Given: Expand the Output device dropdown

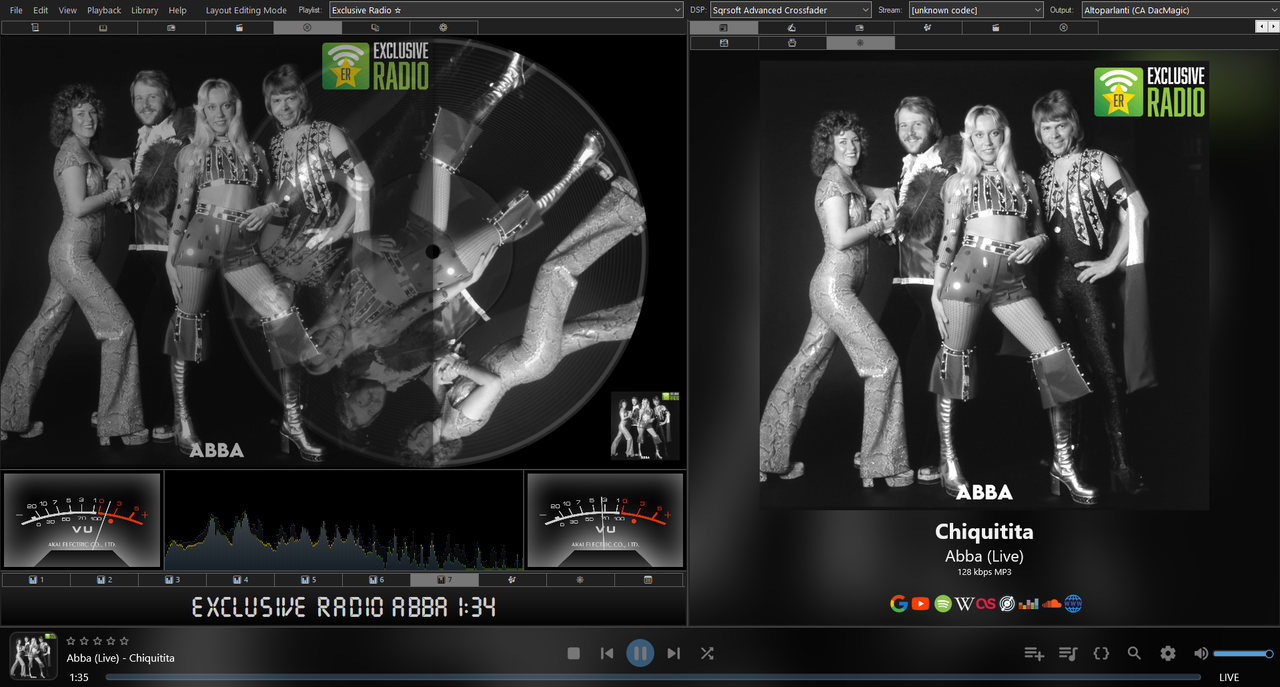Looking at the screenshot, I should (x=1180, y=10).
